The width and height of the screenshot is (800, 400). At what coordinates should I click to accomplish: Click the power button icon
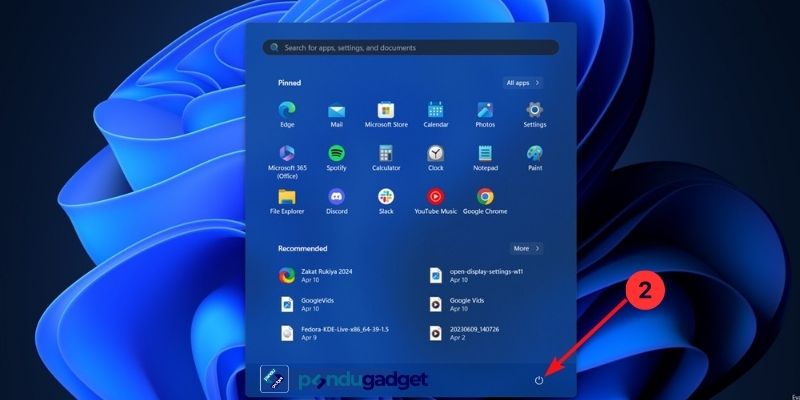[539, 380]
